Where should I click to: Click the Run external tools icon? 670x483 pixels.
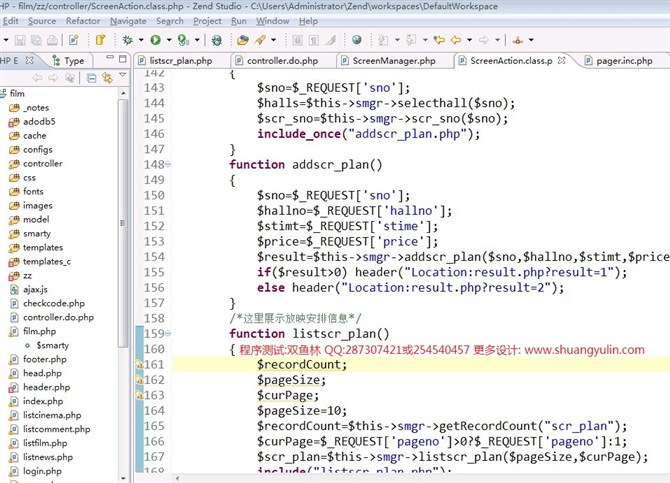coord(183,40)
